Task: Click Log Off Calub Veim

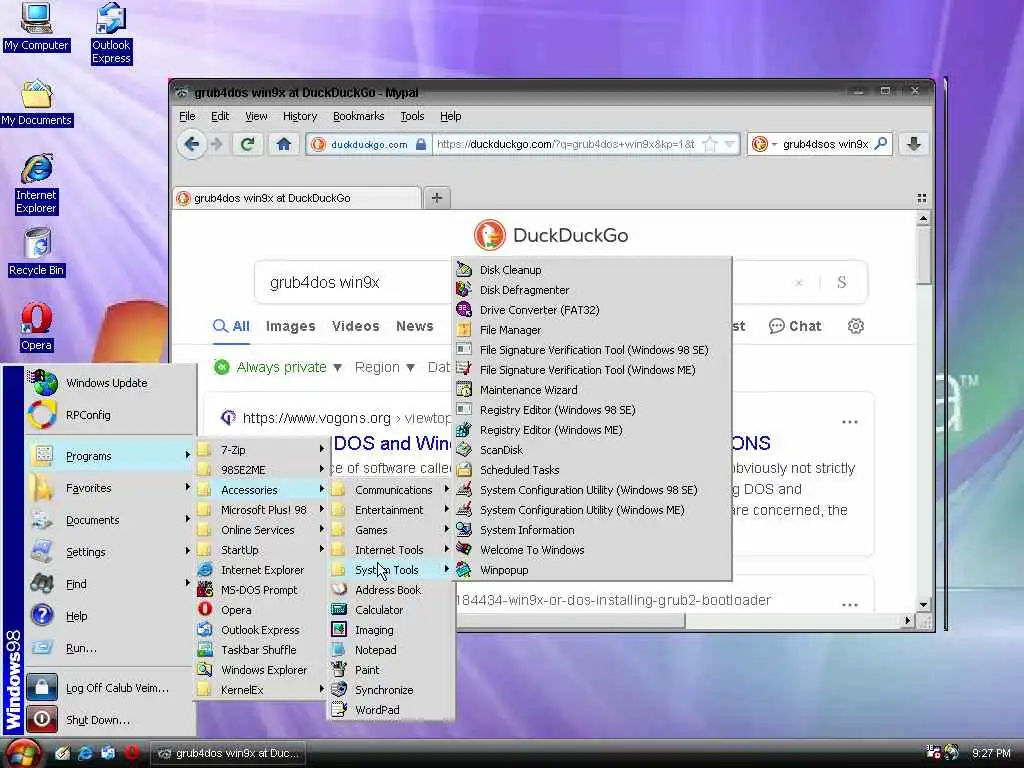Action: coord(110,688)
